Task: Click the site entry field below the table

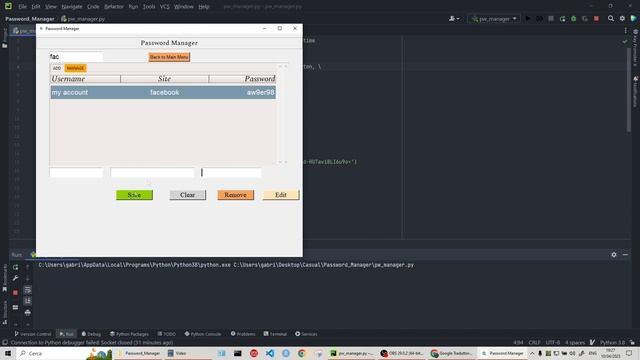Action: pos(152,173)
